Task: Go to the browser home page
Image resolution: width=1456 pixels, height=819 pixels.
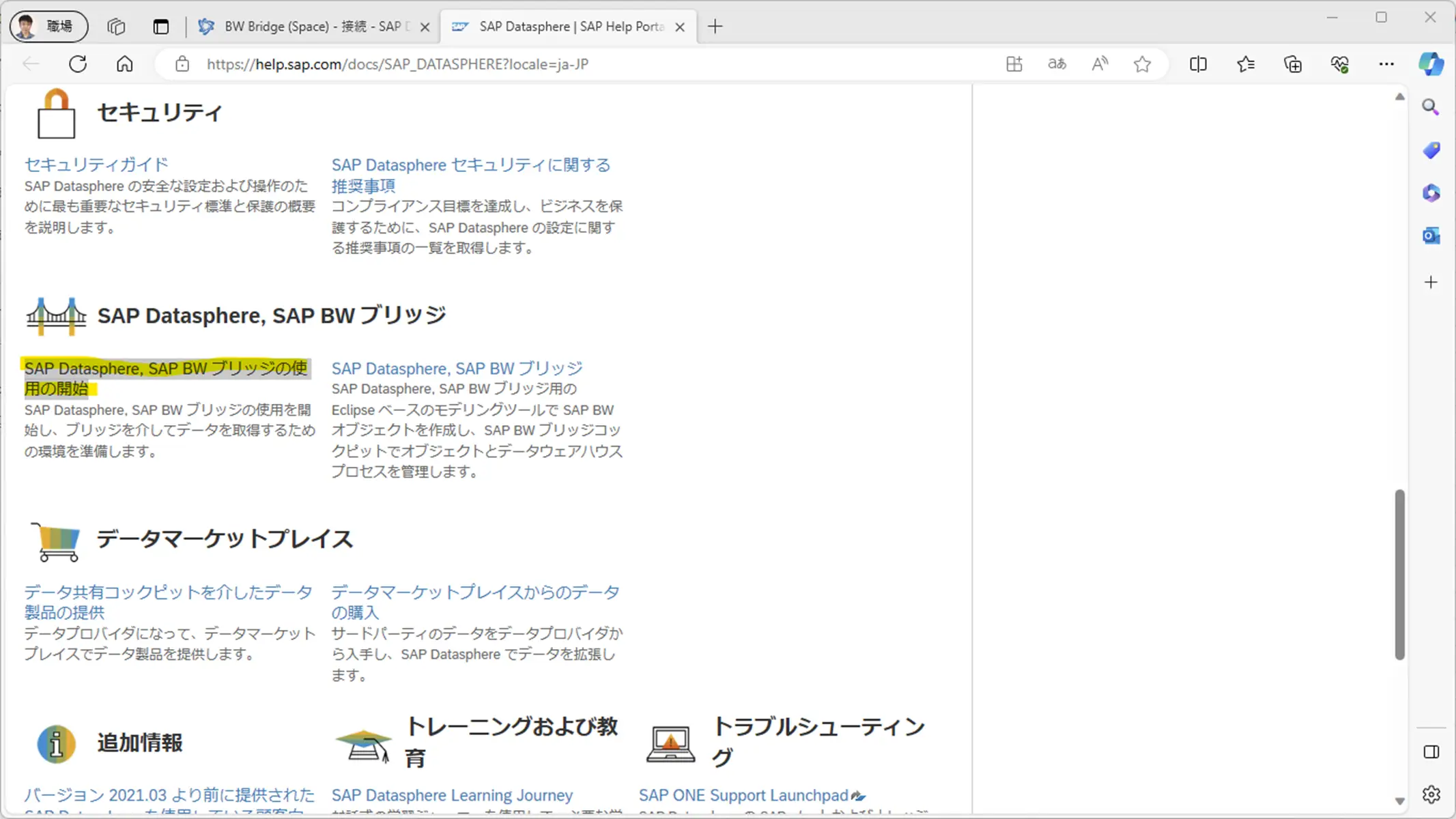Action: 124,64
